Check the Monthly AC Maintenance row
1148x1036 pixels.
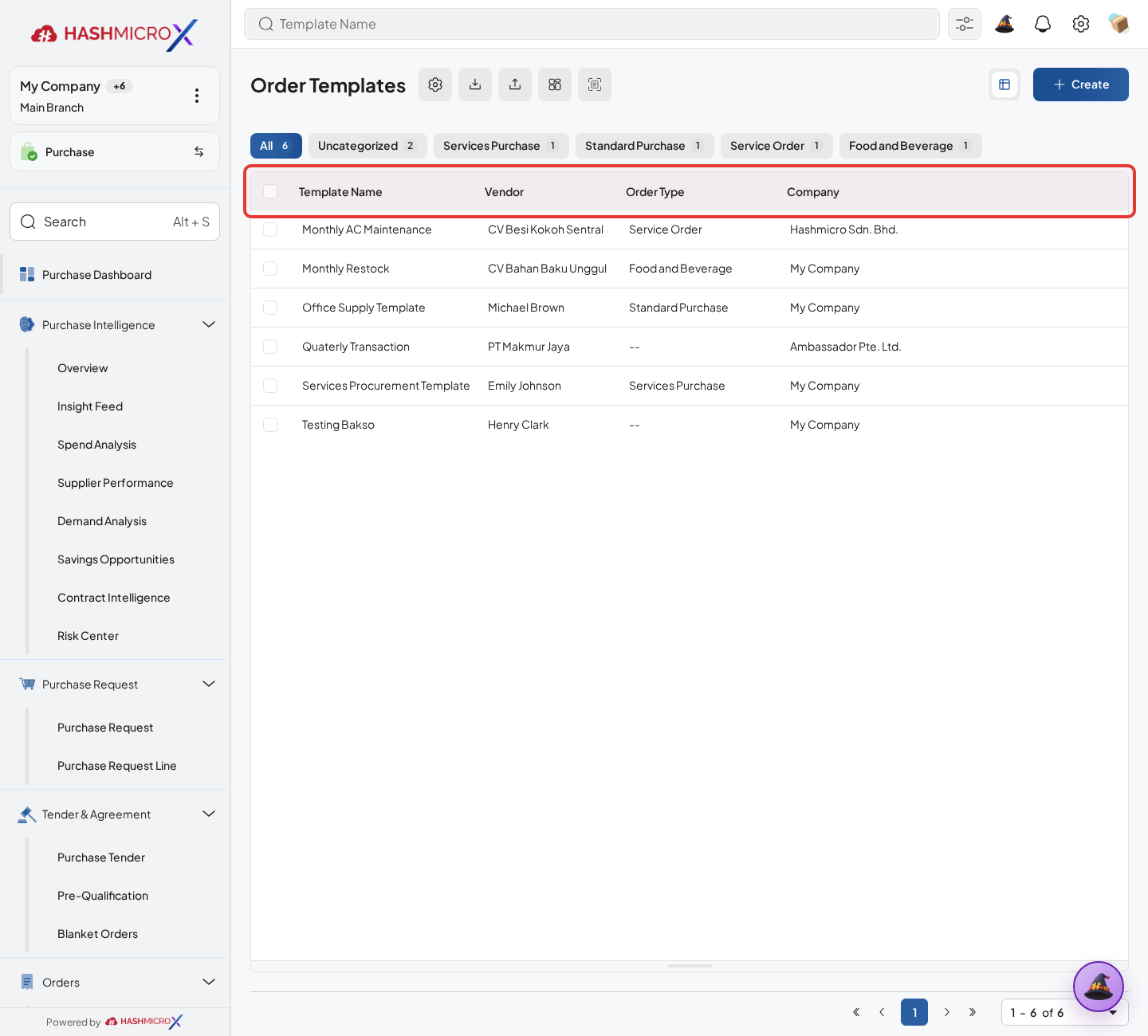click(270, 230)
